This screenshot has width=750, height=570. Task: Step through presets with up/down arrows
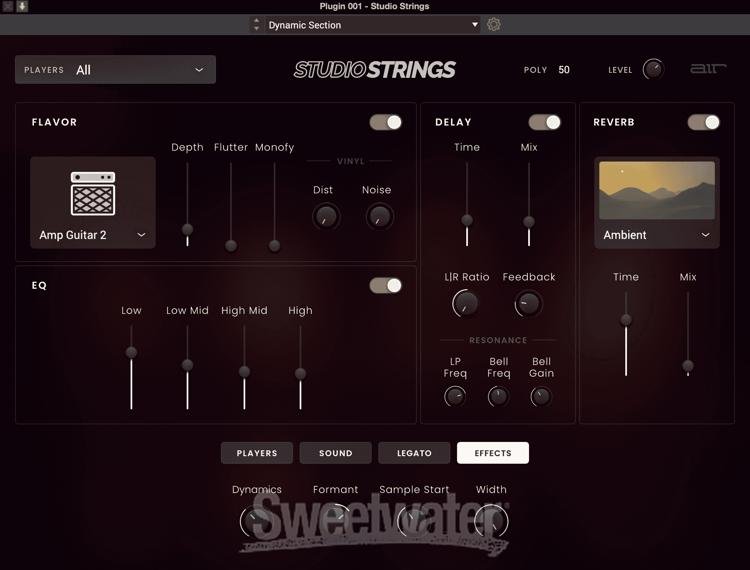tap(256, 25)
